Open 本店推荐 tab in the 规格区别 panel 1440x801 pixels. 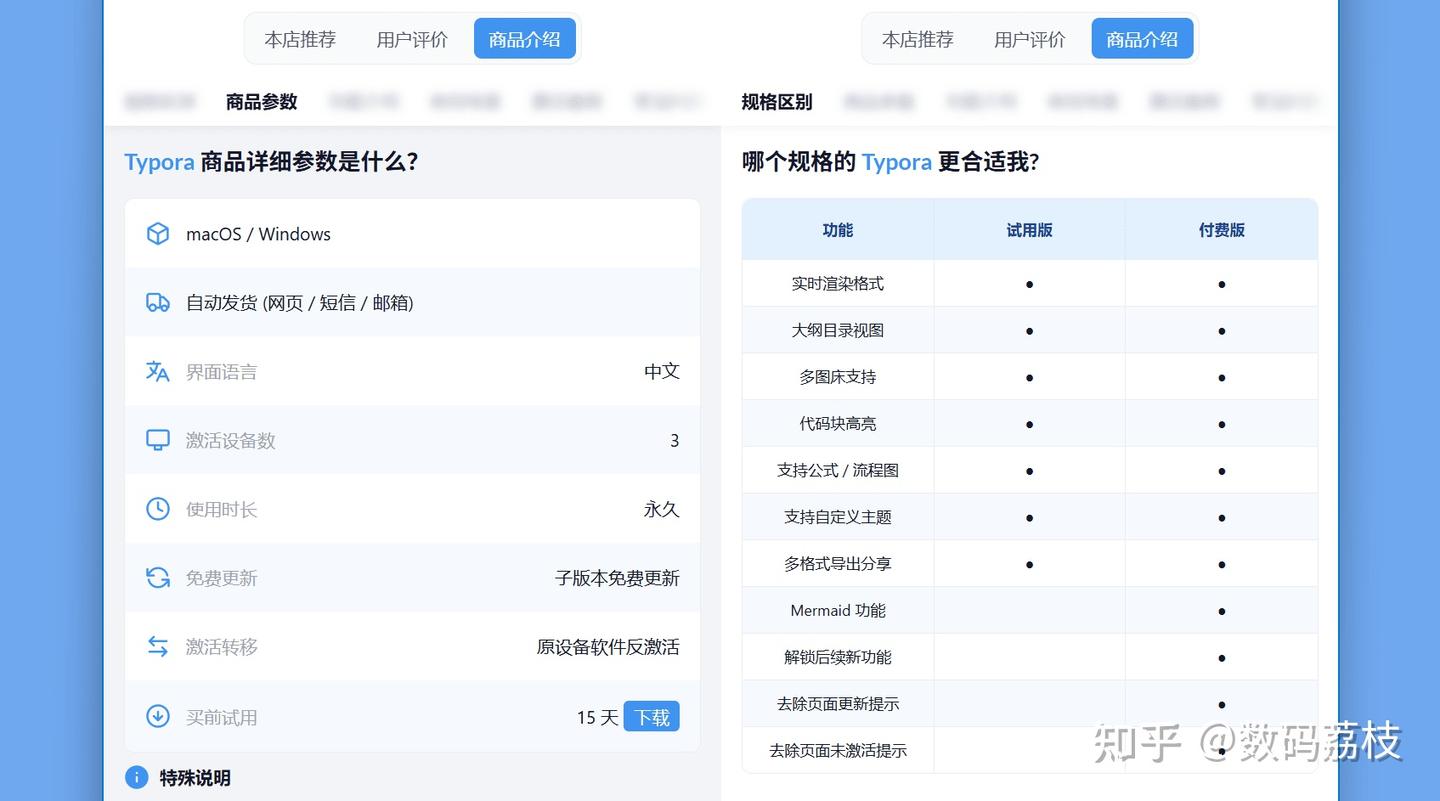(x=918, y=40)
